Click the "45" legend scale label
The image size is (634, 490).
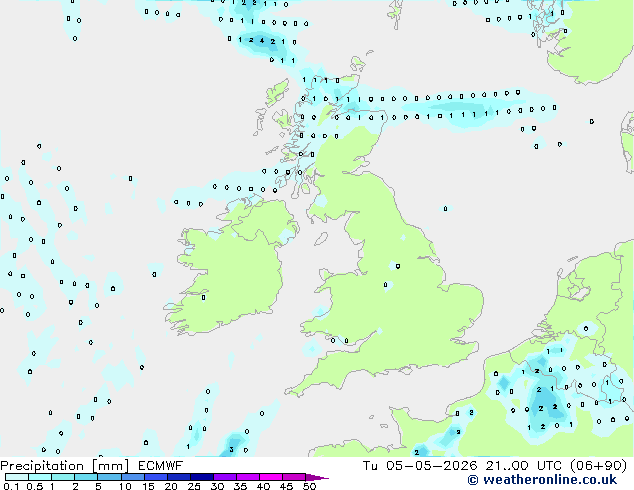coord(286,486)
